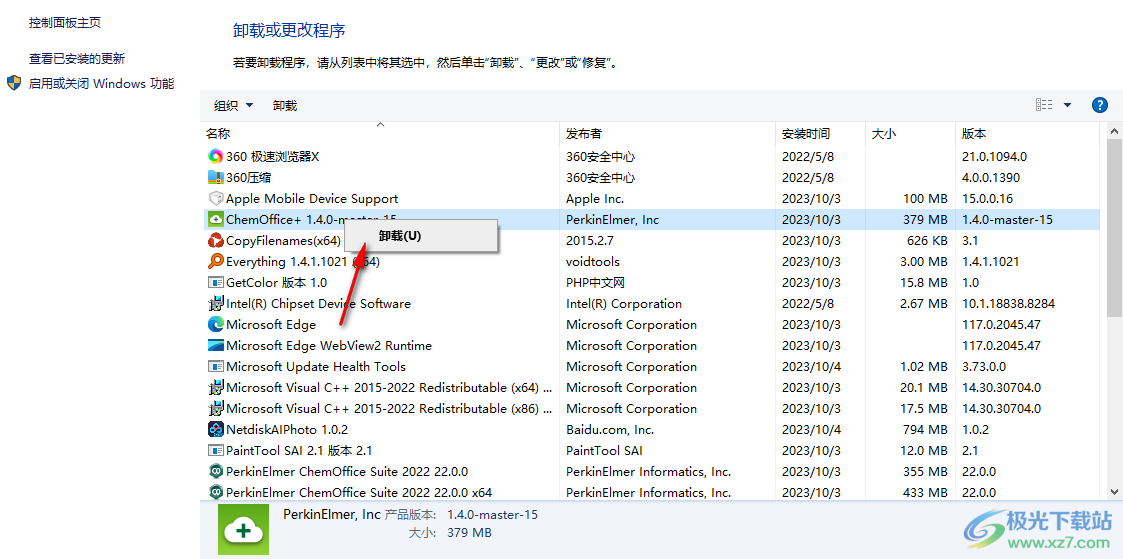1123x559 pixels.
Task: Click the 794 MB size cell
Action: coord(925,430)
